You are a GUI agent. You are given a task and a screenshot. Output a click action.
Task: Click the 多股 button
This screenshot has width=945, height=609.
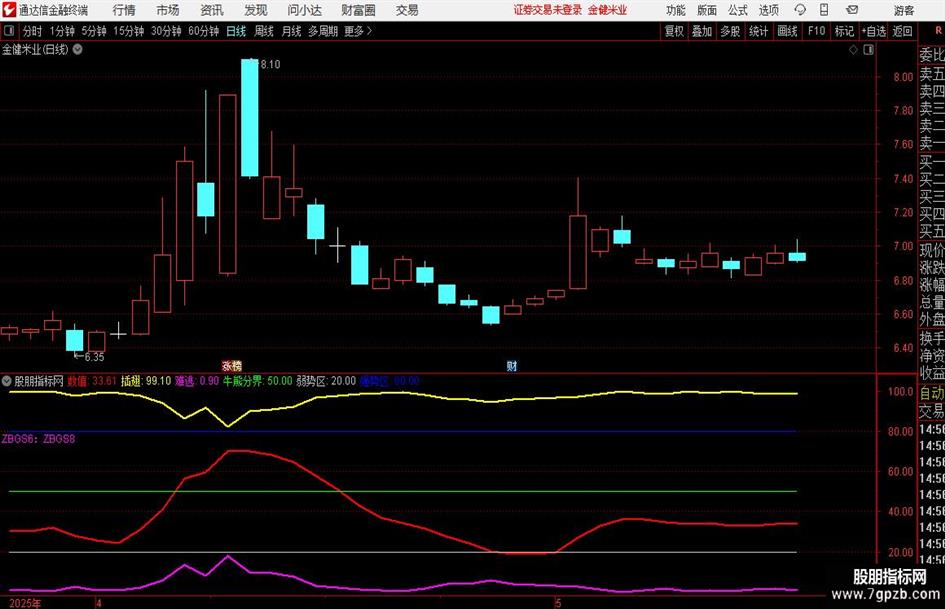pos(730,31)
